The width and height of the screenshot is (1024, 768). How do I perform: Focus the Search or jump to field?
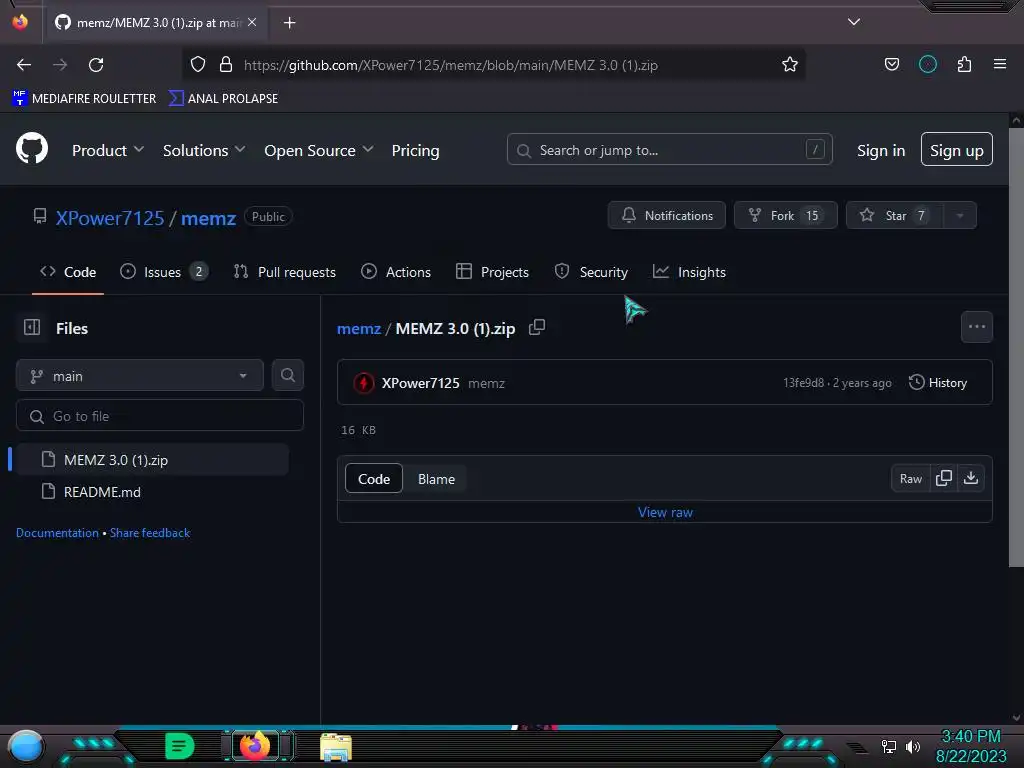tap(669, 150)
